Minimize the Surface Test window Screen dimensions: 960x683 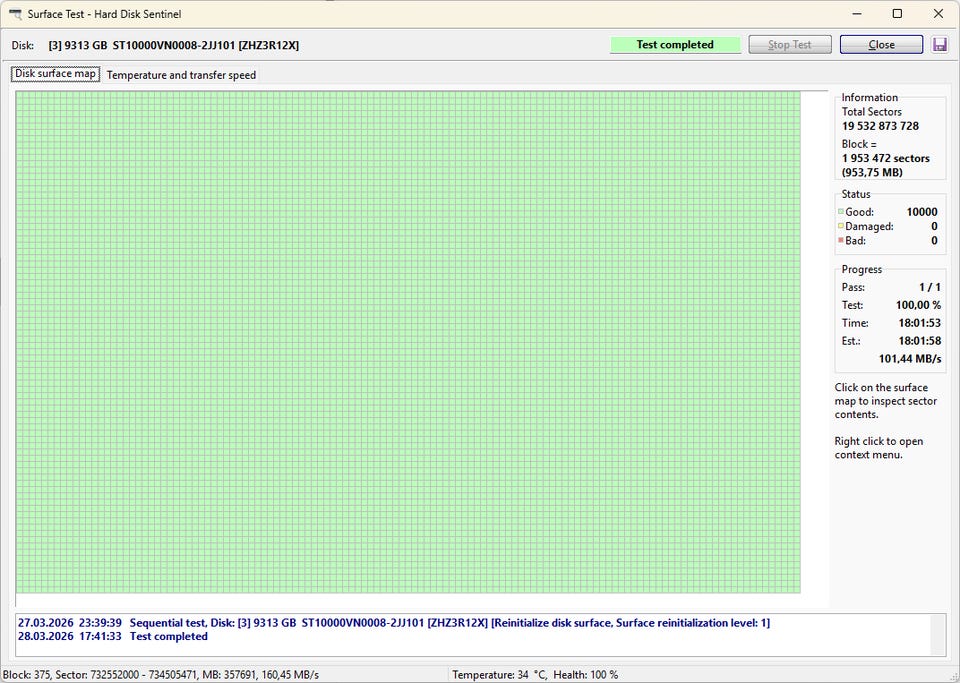856,13
